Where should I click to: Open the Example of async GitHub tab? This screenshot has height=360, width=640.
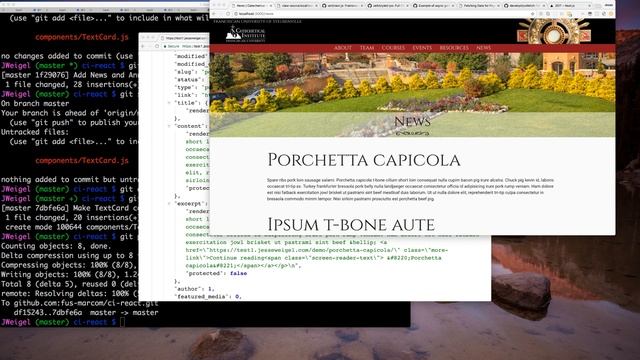click(433, 6)
